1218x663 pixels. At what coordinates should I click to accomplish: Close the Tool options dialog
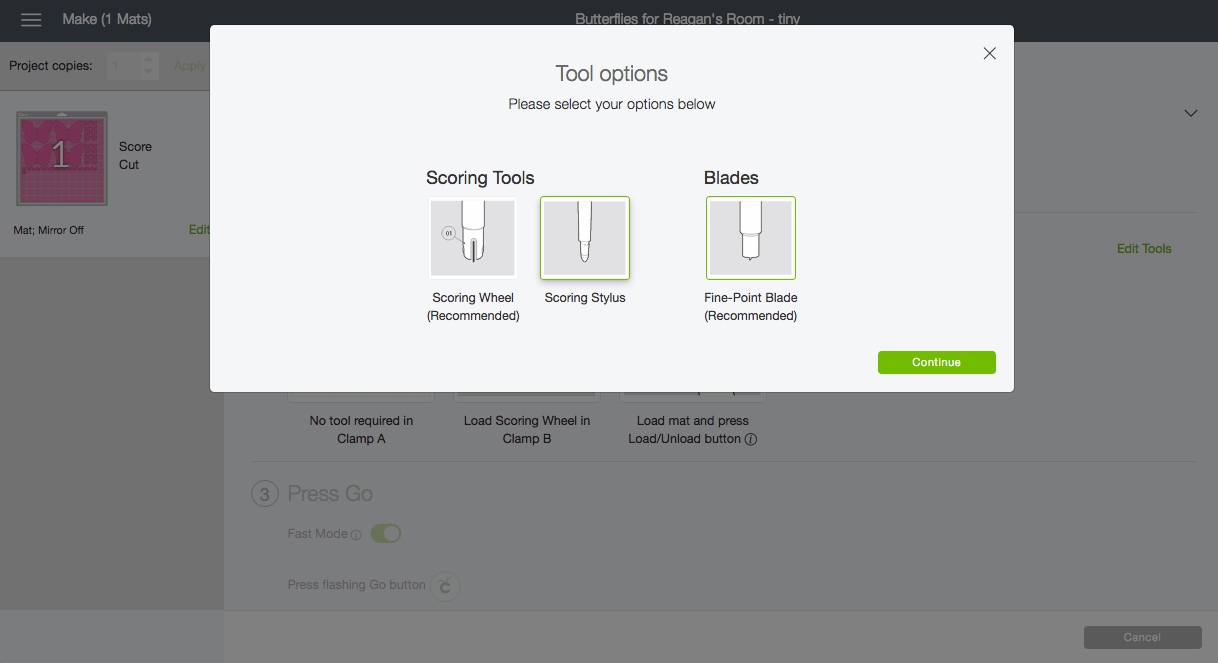[x=990, y=54]
